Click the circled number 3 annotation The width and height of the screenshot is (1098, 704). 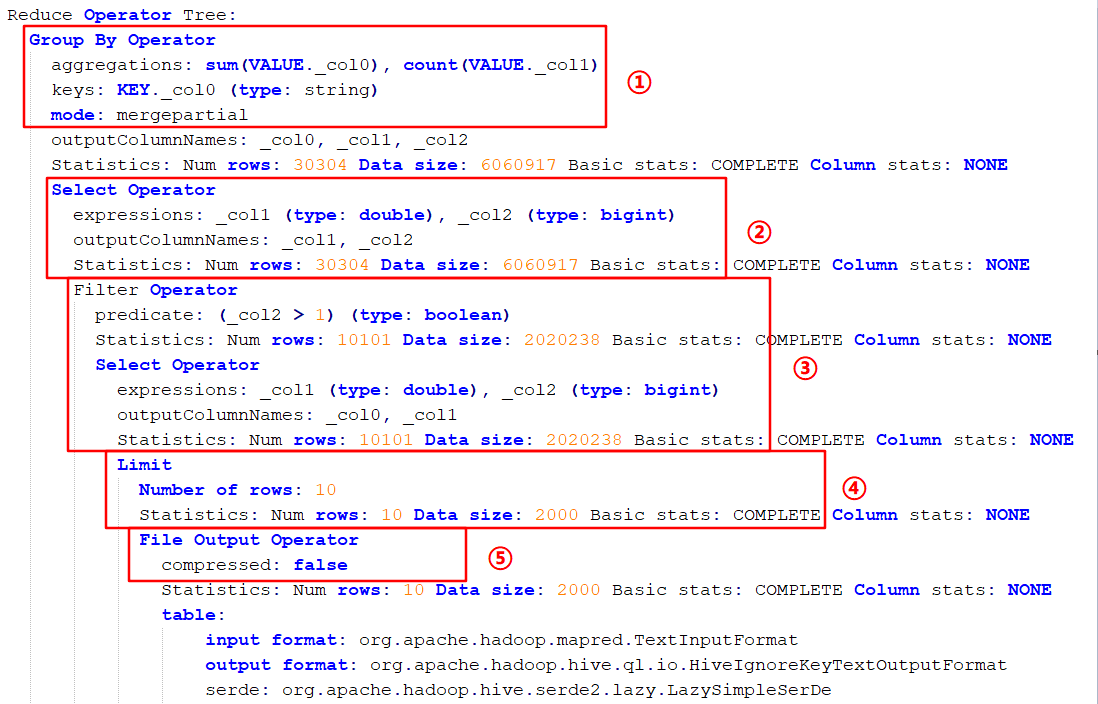click(x=805, y=367)
